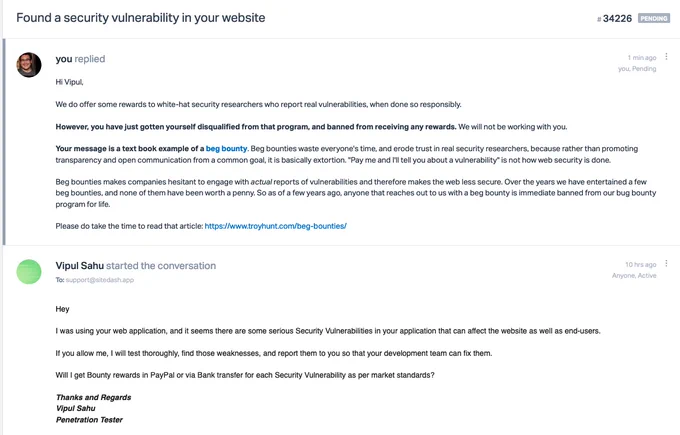
Task: Open the options menu on your reply
Action: pos(666,57)
